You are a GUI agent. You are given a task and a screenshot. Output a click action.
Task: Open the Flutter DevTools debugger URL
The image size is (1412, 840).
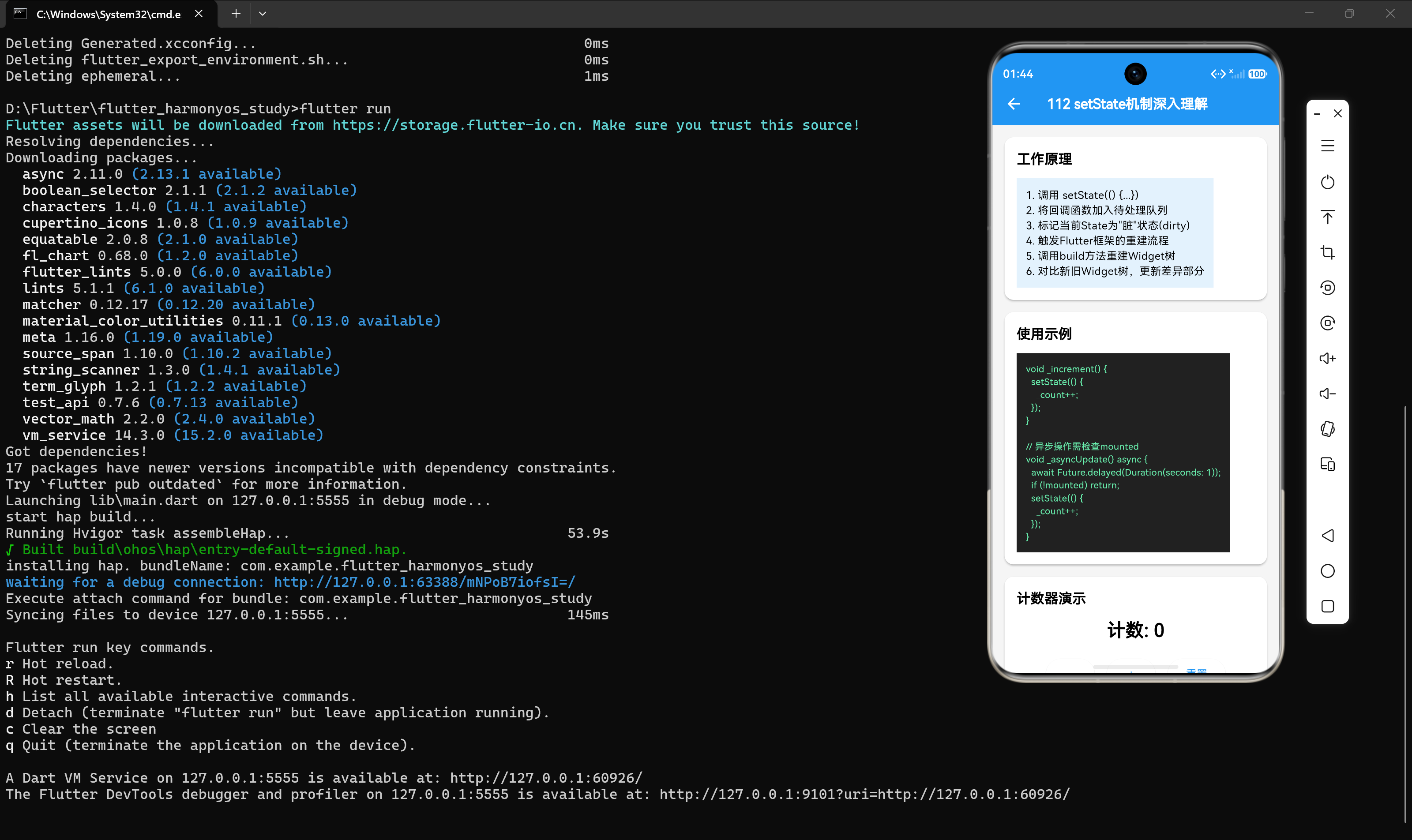[864, 795]
